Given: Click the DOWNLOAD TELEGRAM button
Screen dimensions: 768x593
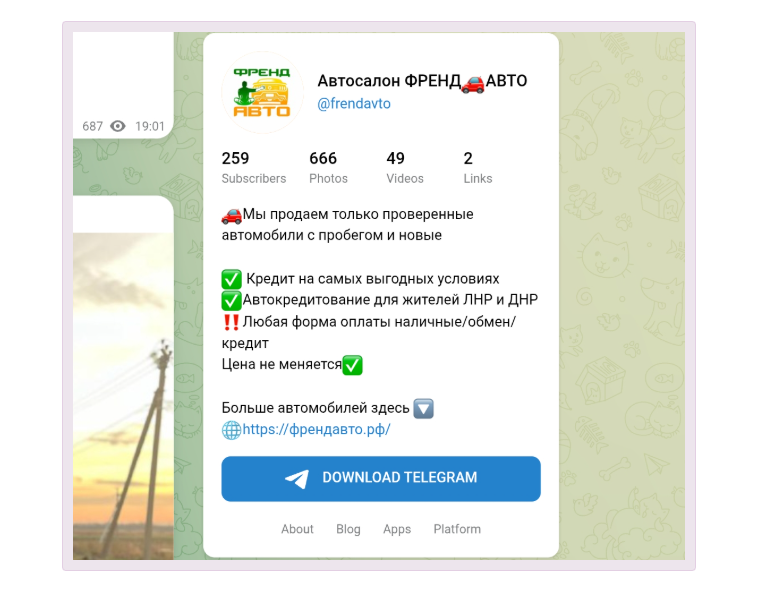Looking at the screenshot, I should point(381,478).
